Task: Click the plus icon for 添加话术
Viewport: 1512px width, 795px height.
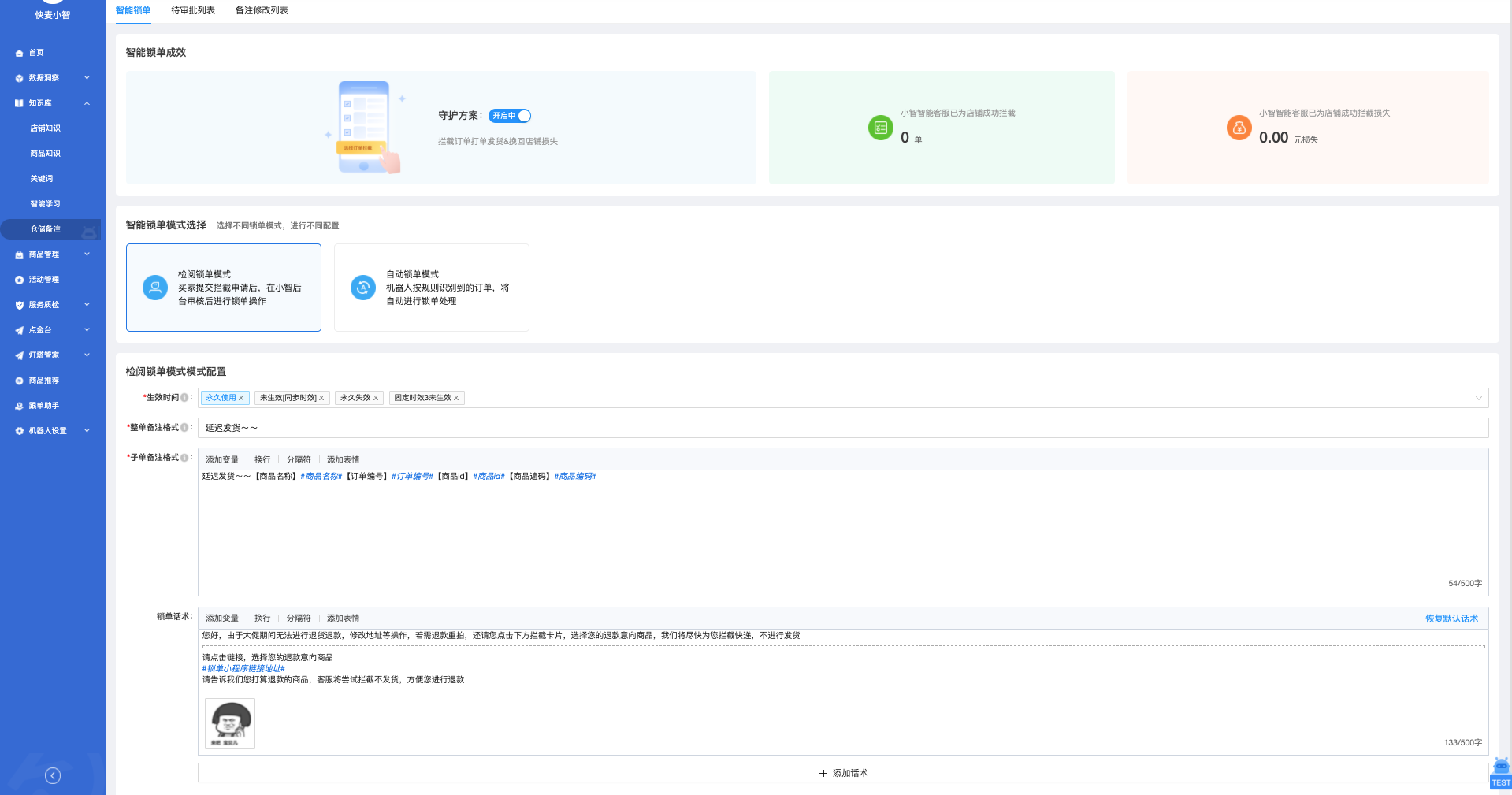Action: [823, 774]
